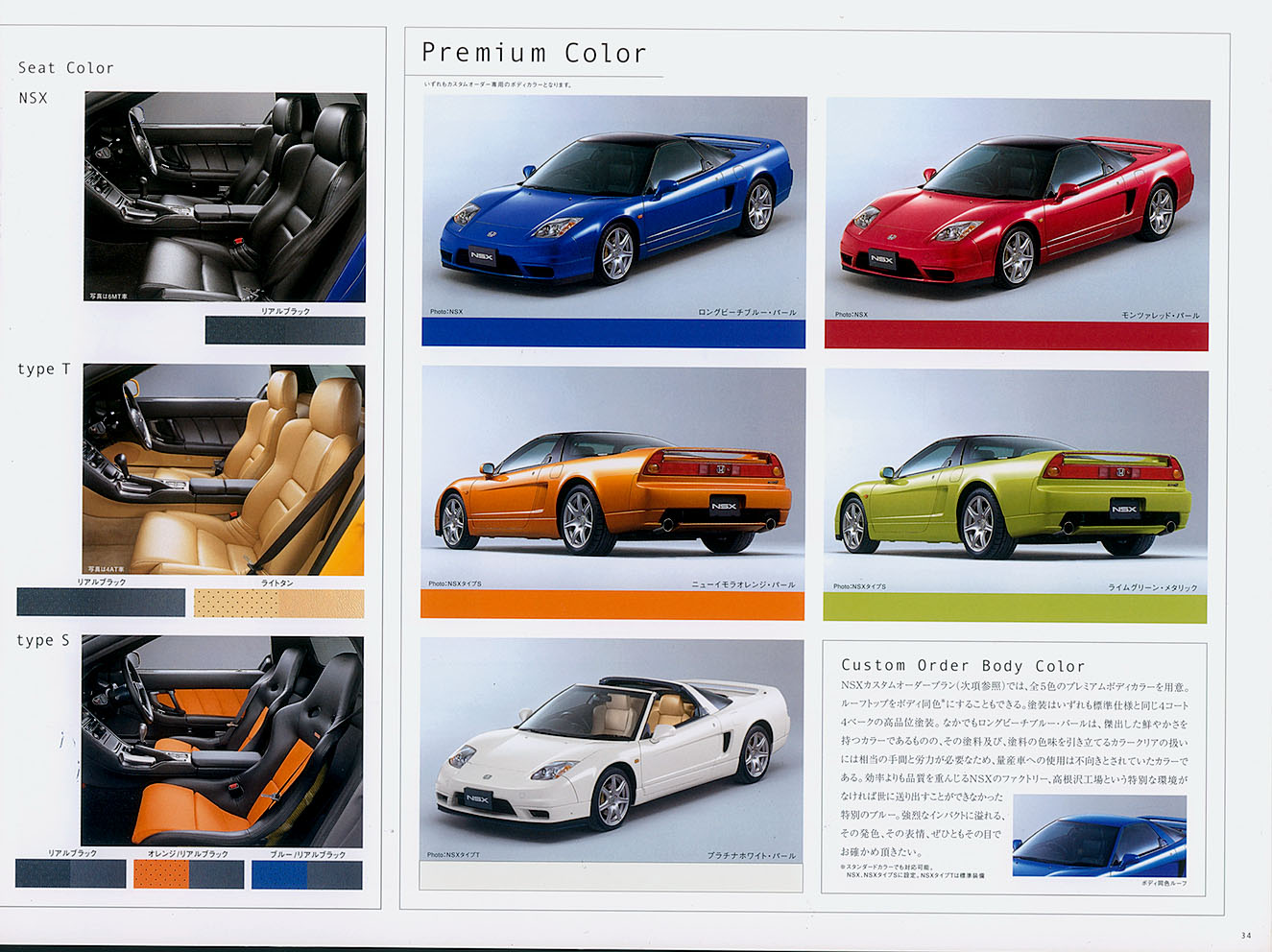Screen dimensions: 1272x952
Task: Click the 'type S' section label
Action: click(x=43, y=640)
